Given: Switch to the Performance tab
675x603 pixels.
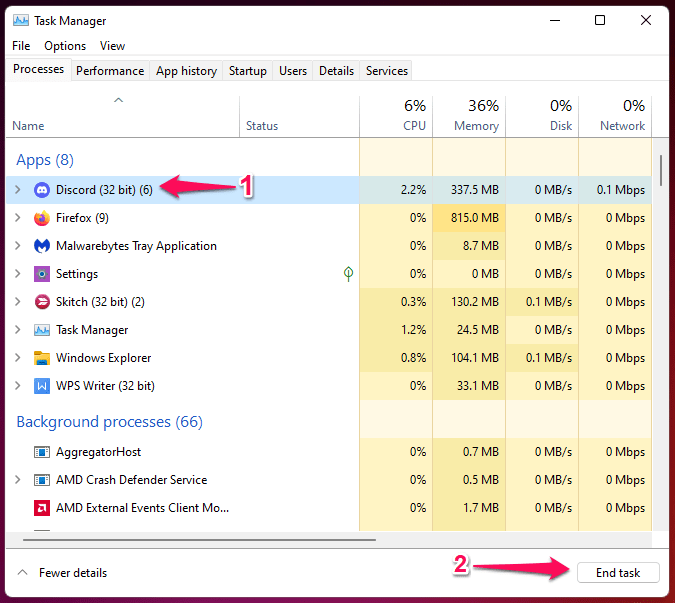Looking at the screenshot, I should (110, 71).
